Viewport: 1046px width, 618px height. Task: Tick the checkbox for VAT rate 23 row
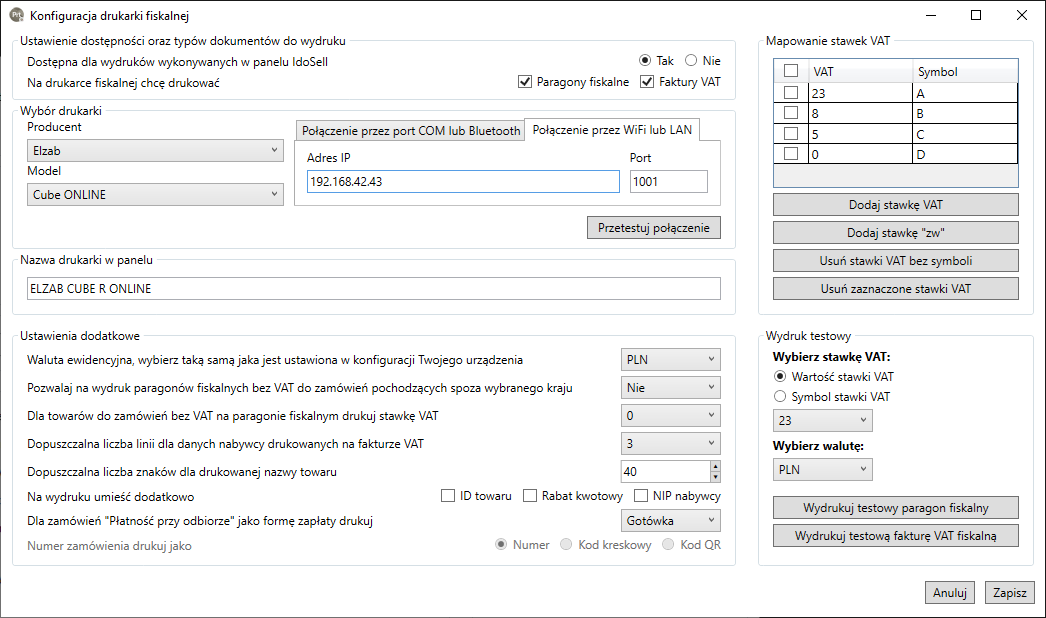click(x=791, y=93)
